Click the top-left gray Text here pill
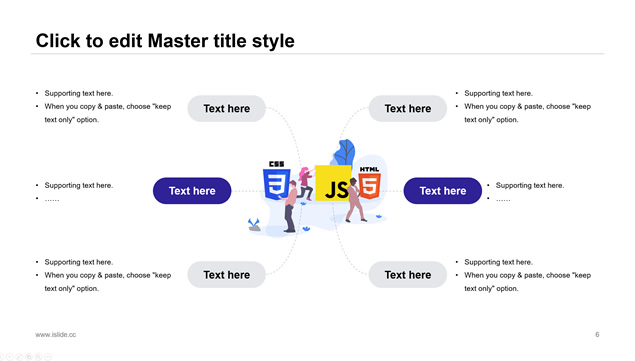 pos(226,109)
